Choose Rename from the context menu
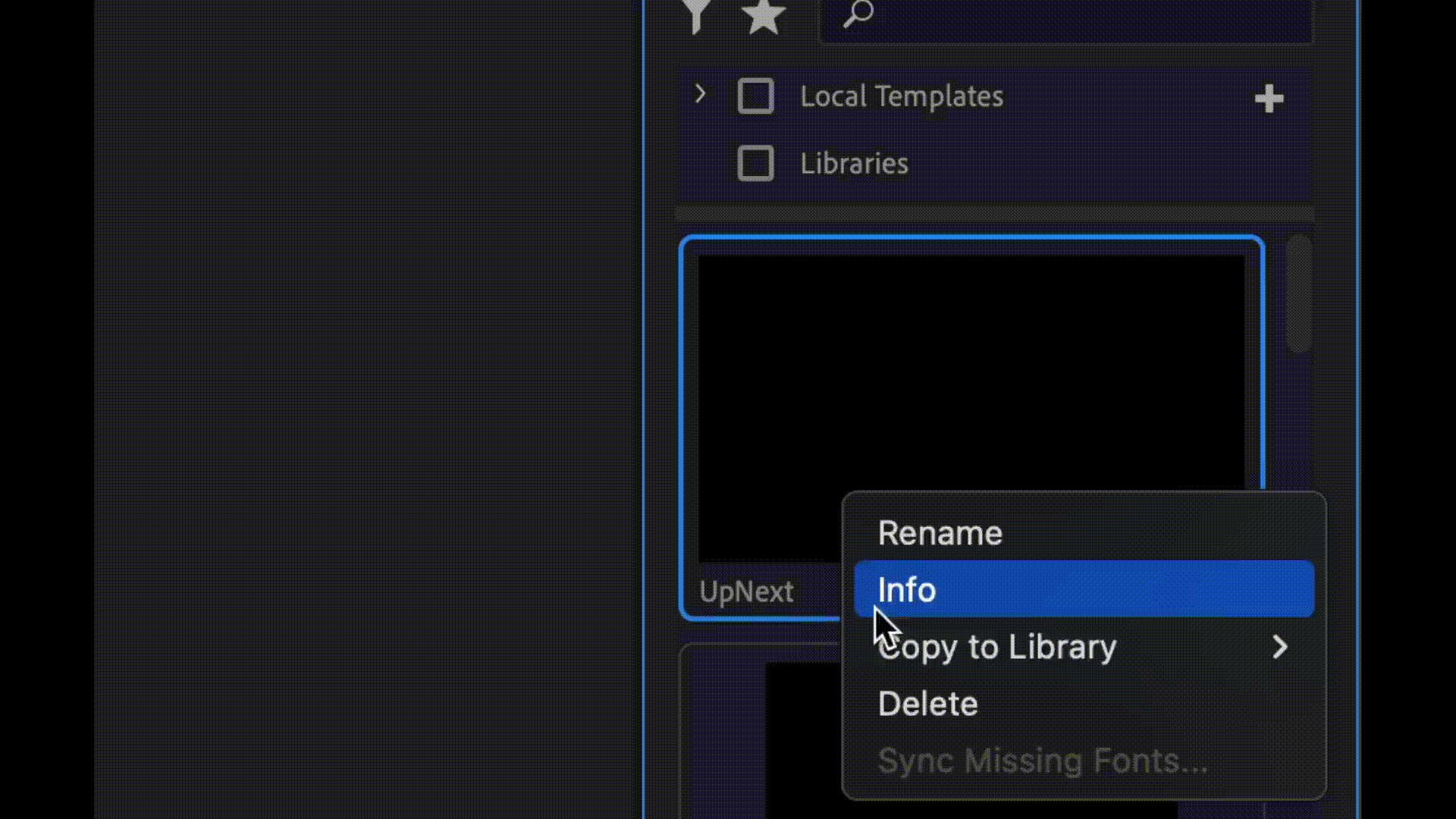This screenshot has height=819, width=1456. pos(940,533)
